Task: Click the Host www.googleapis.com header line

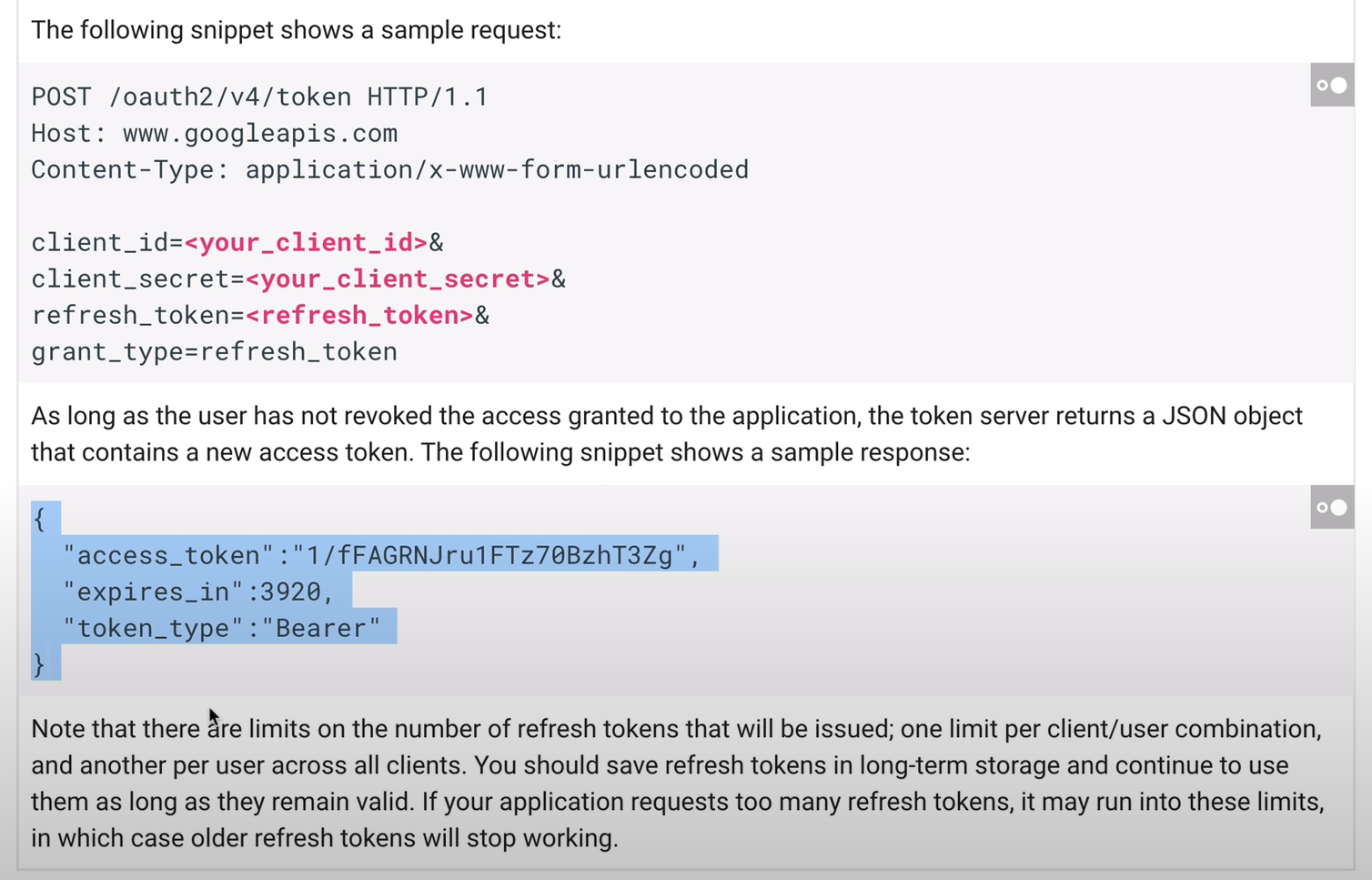Action: click(x=214, y=134)
